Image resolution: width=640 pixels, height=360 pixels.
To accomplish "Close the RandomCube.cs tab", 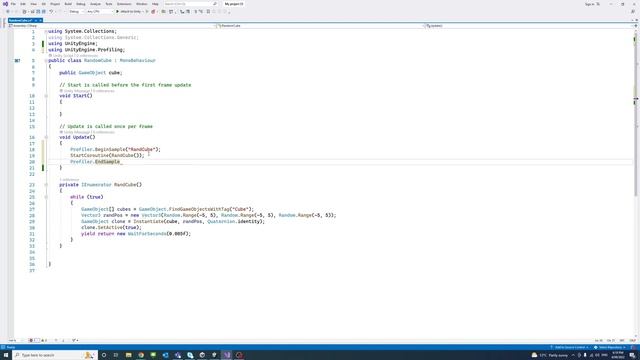I will (x=40, y=20).
